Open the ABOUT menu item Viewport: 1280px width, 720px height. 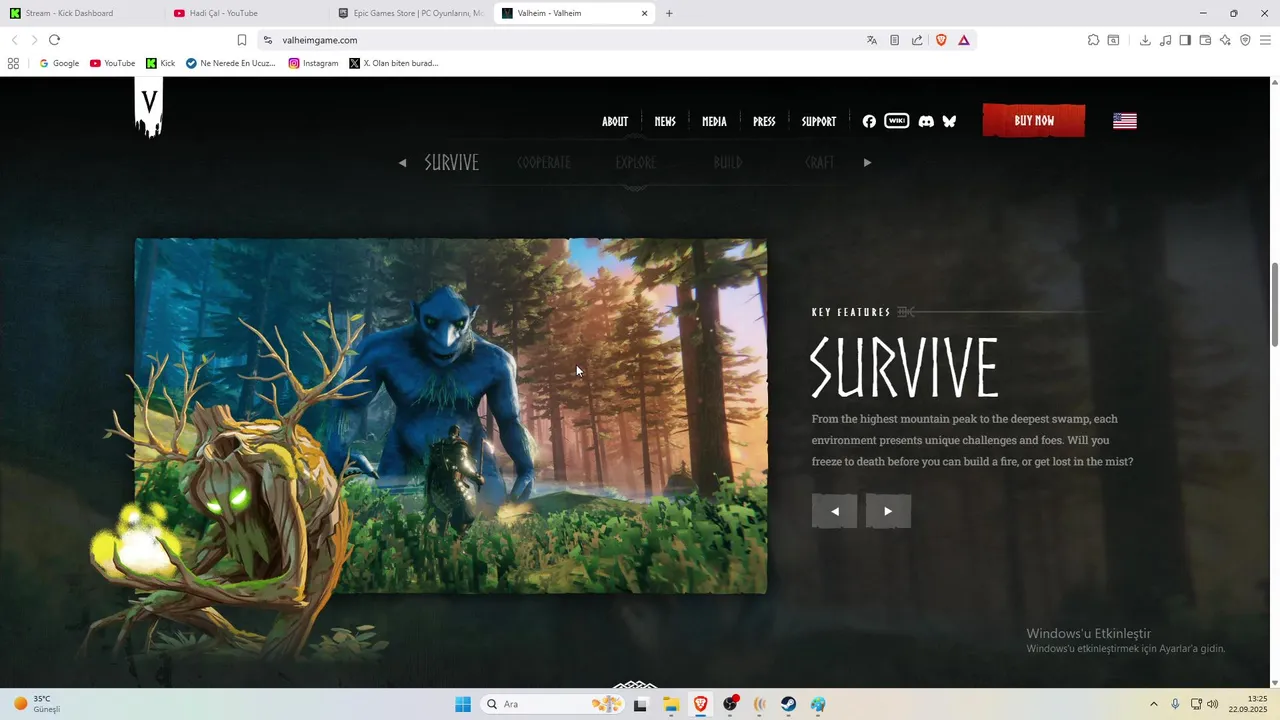click(615, 121)
